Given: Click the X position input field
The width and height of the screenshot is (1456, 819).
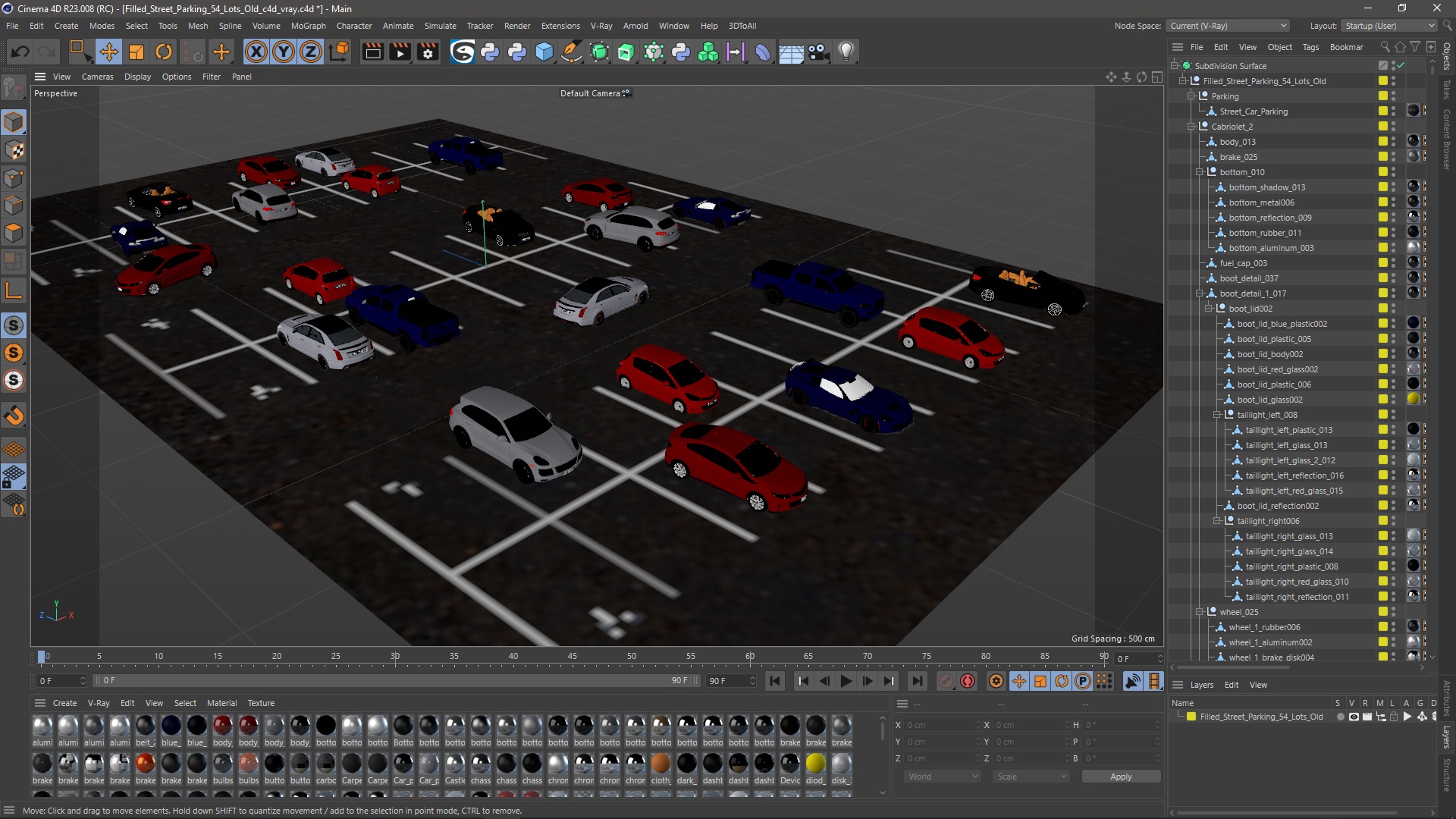Looking at the screenshot, I should (943, 725).
